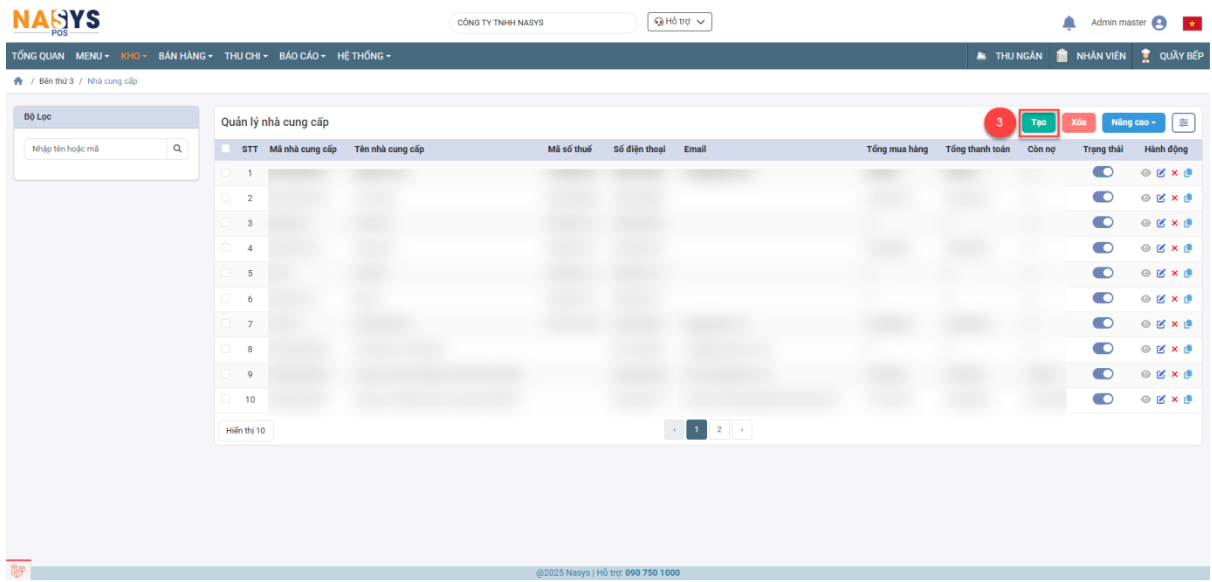The width and height of the screenshot is (1212, 582).
Task: Click the green Tạo button
Action: point(1039,122)
